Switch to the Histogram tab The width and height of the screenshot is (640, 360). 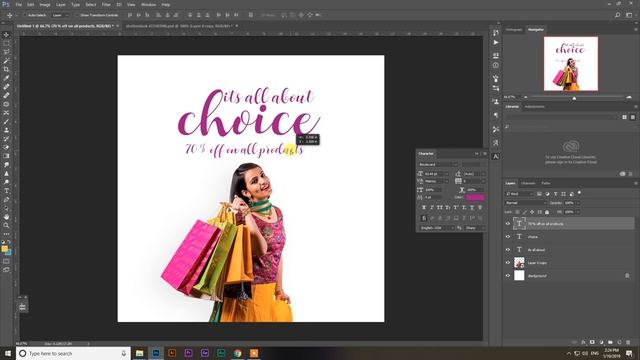(514, 30)
